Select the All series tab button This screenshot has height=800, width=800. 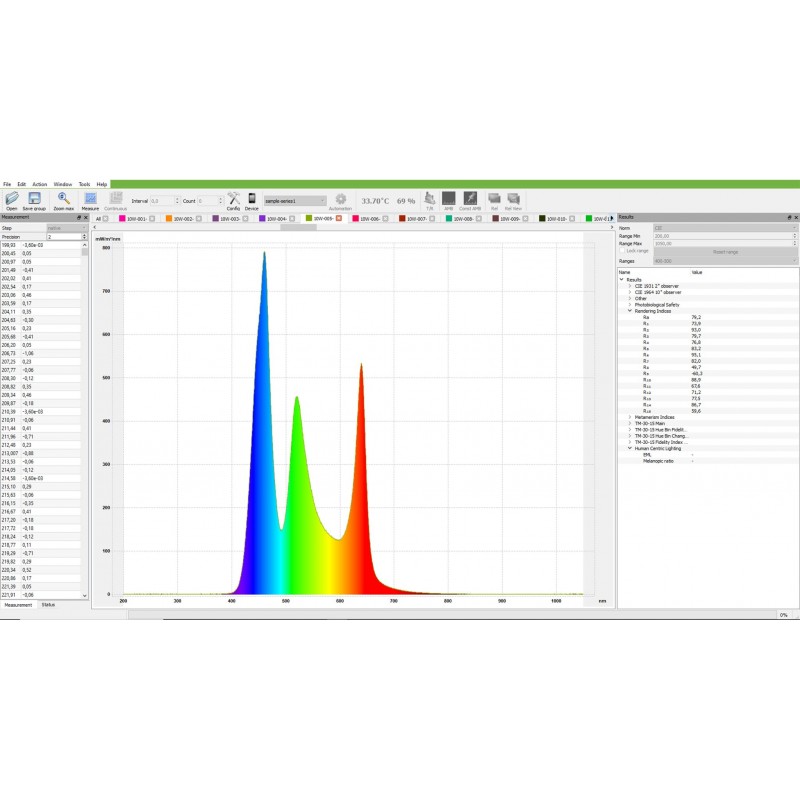tap(101, 218)
